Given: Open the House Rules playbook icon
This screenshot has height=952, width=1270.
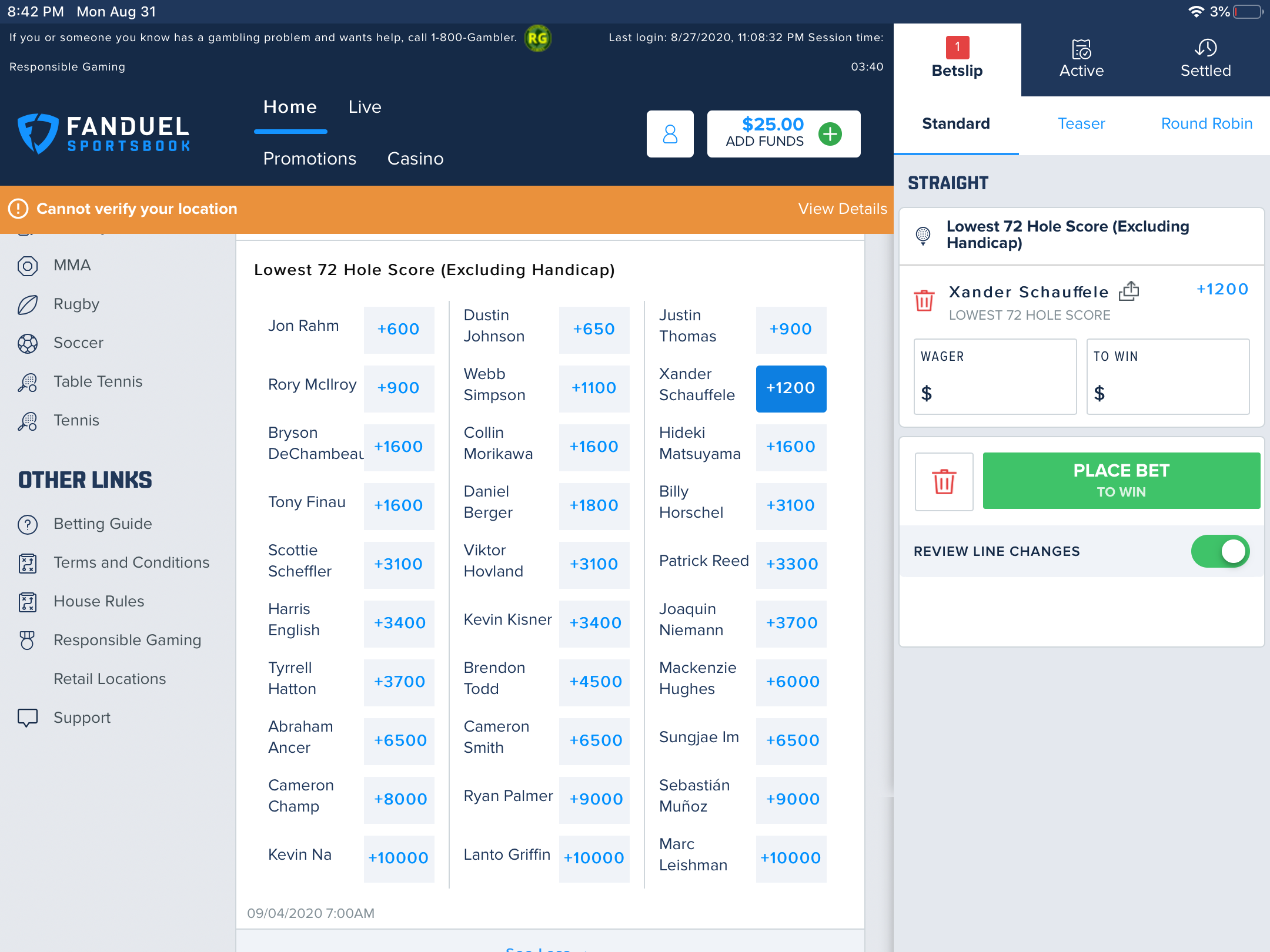Looking at the screenshot, I should pos(28,602).
